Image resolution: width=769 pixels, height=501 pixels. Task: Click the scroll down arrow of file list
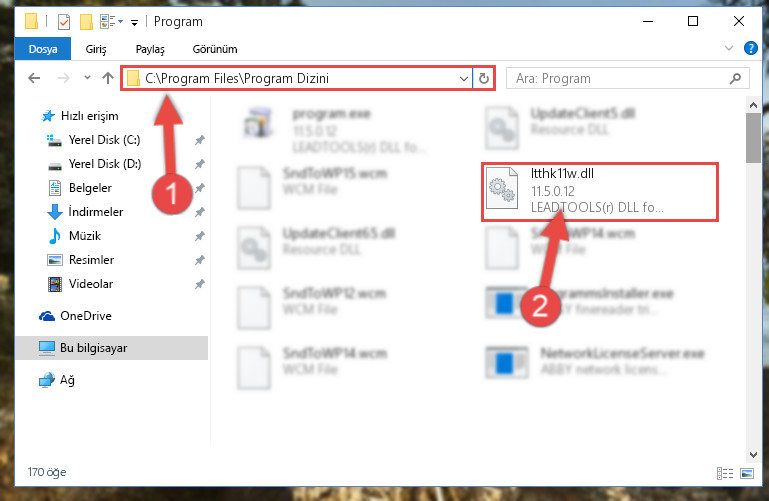coord(753,454)
